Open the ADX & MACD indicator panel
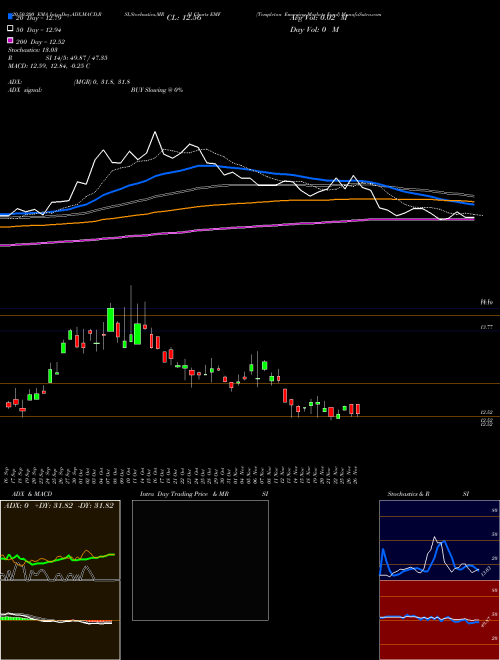This screenshot has width=500, height=660. point(60,580)
